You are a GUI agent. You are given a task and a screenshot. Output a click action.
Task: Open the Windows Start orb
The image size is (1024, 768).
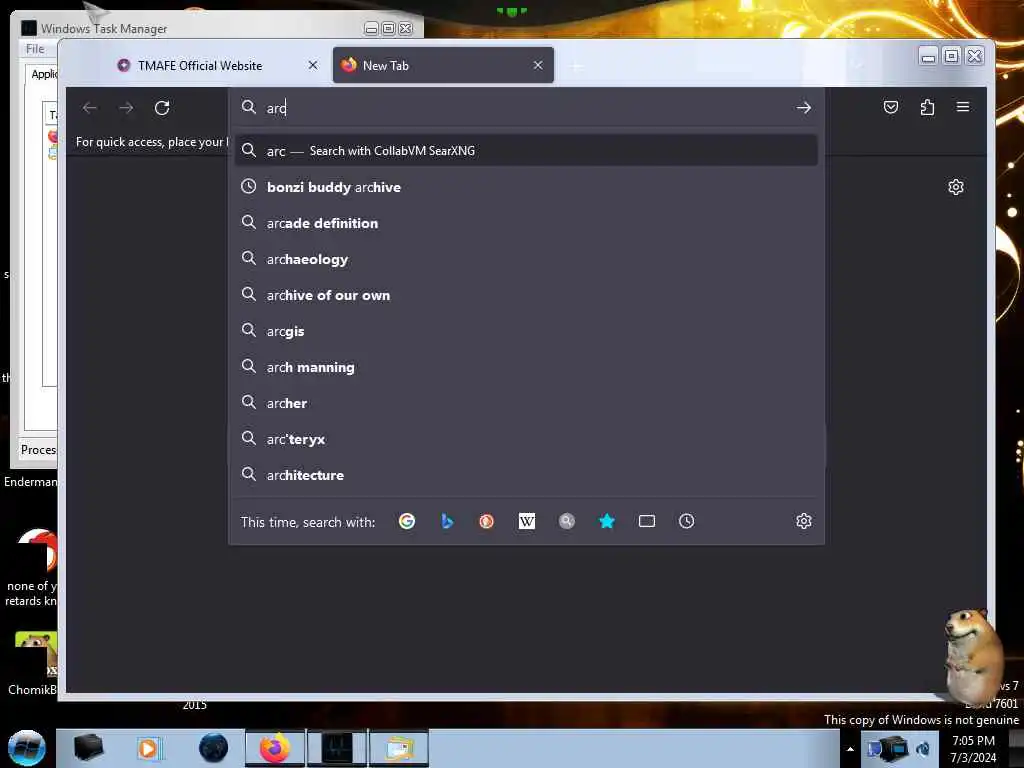click(x=27, y=748)
